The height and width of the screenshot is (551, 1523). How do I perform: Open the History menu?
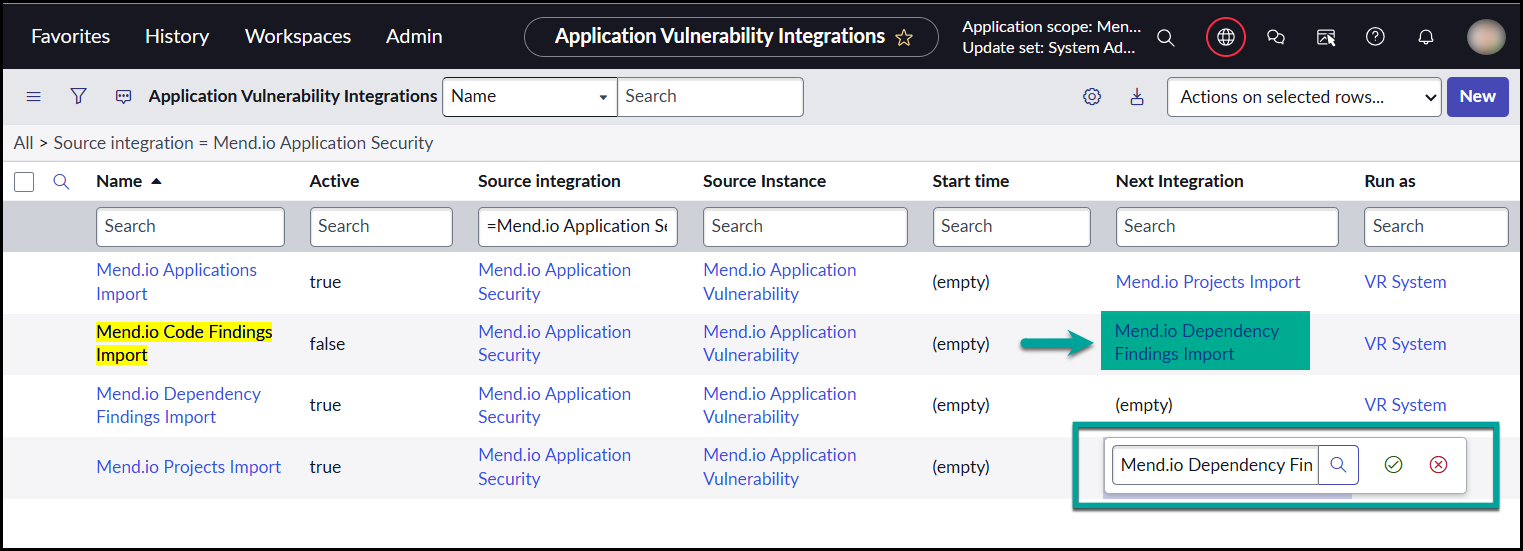[176, 36]
